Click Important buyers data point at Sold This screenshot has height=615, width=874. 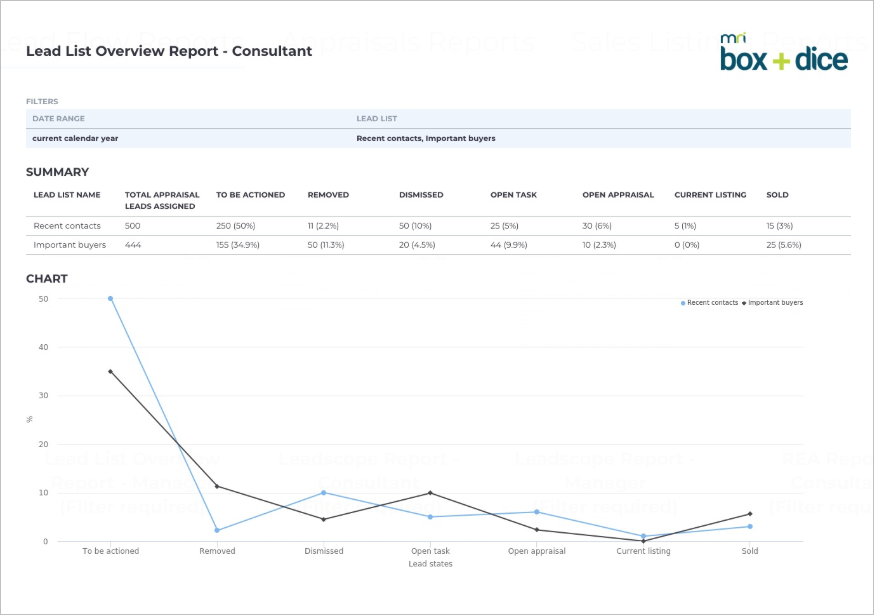point(750,514)
